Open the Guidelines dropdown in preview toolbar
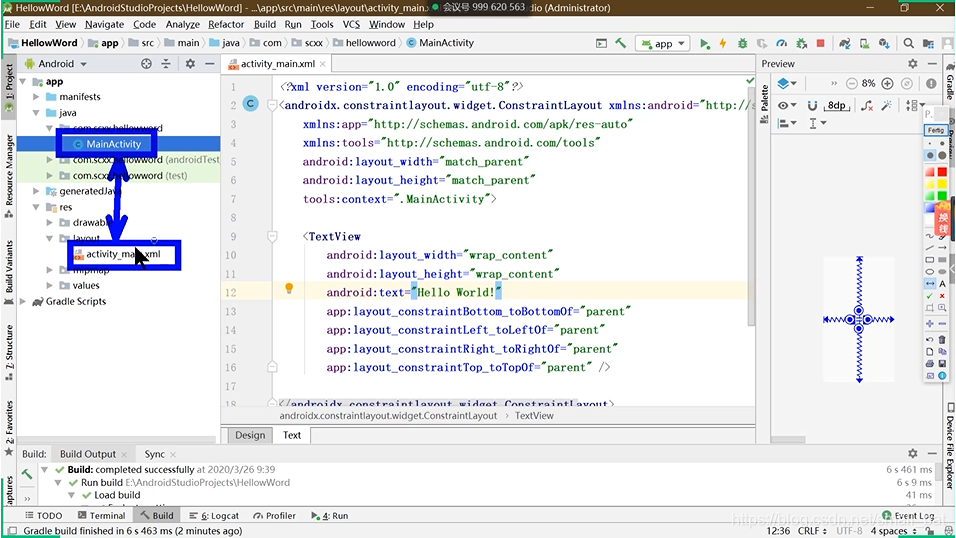This screenshot has width=956, height=538. pos(817,123)
